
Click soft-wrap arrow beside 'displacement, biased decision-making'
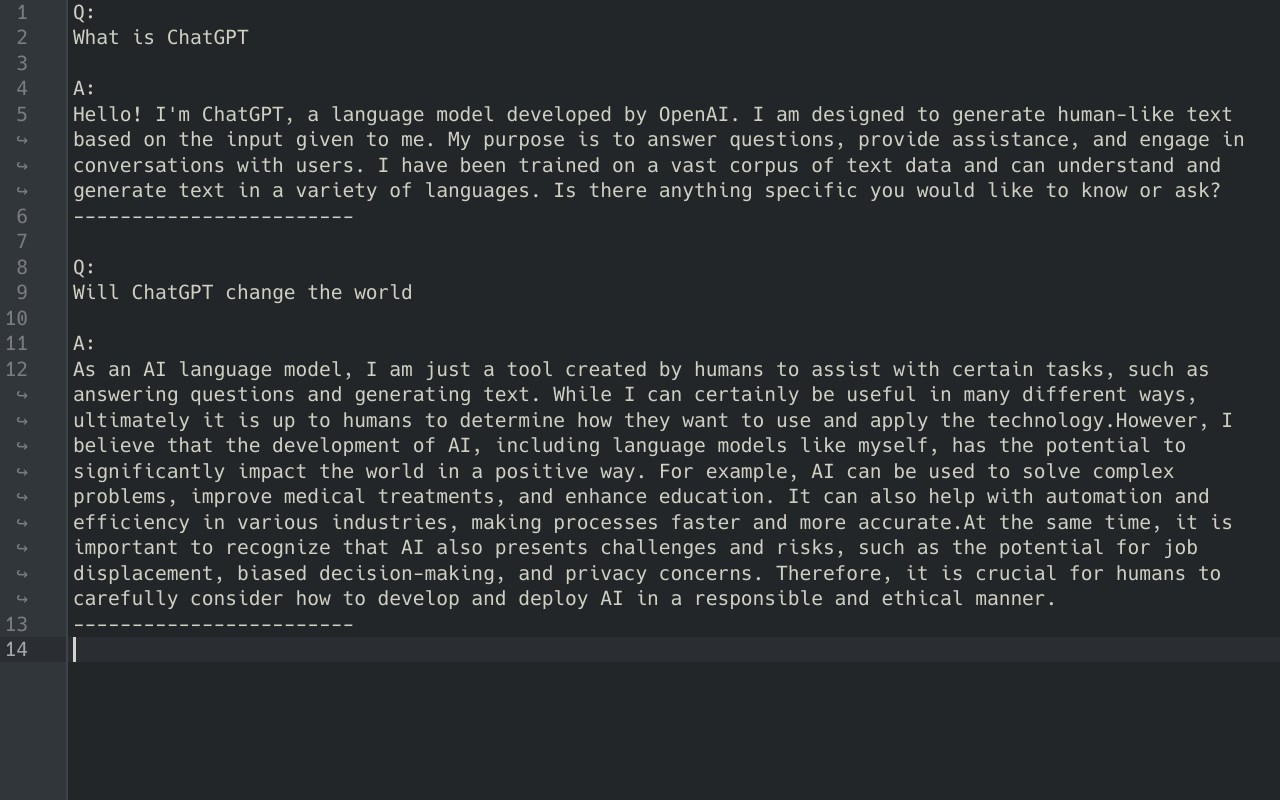click(22, 573)
